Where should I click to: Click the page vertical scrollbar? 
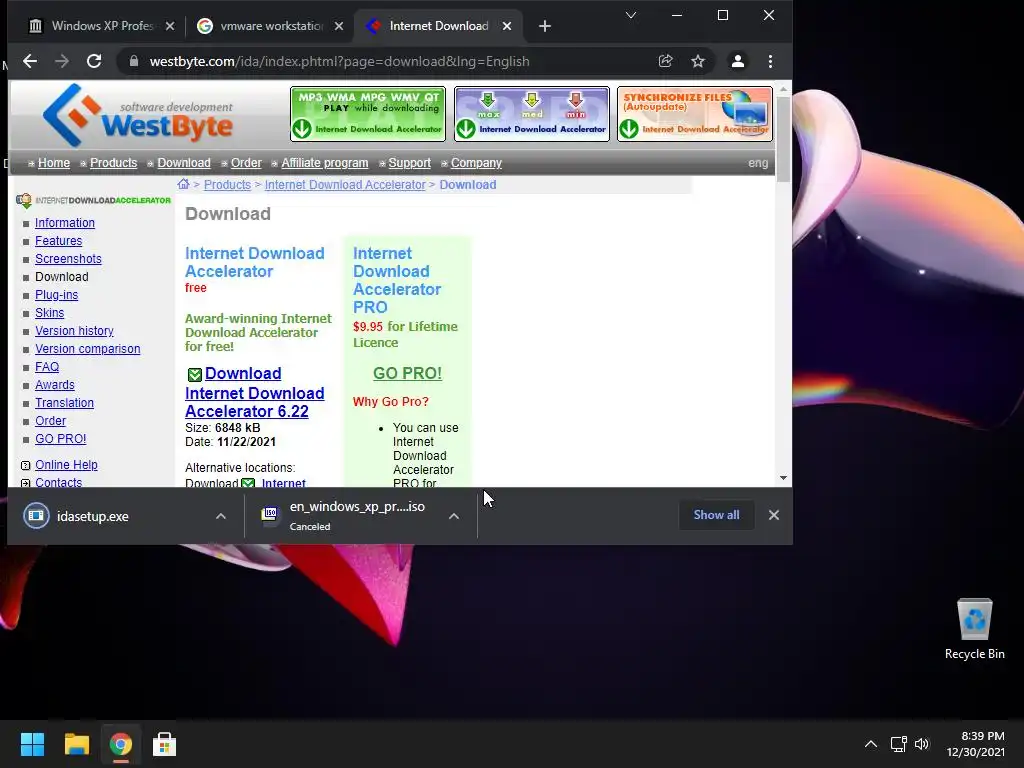coord(783,138)
